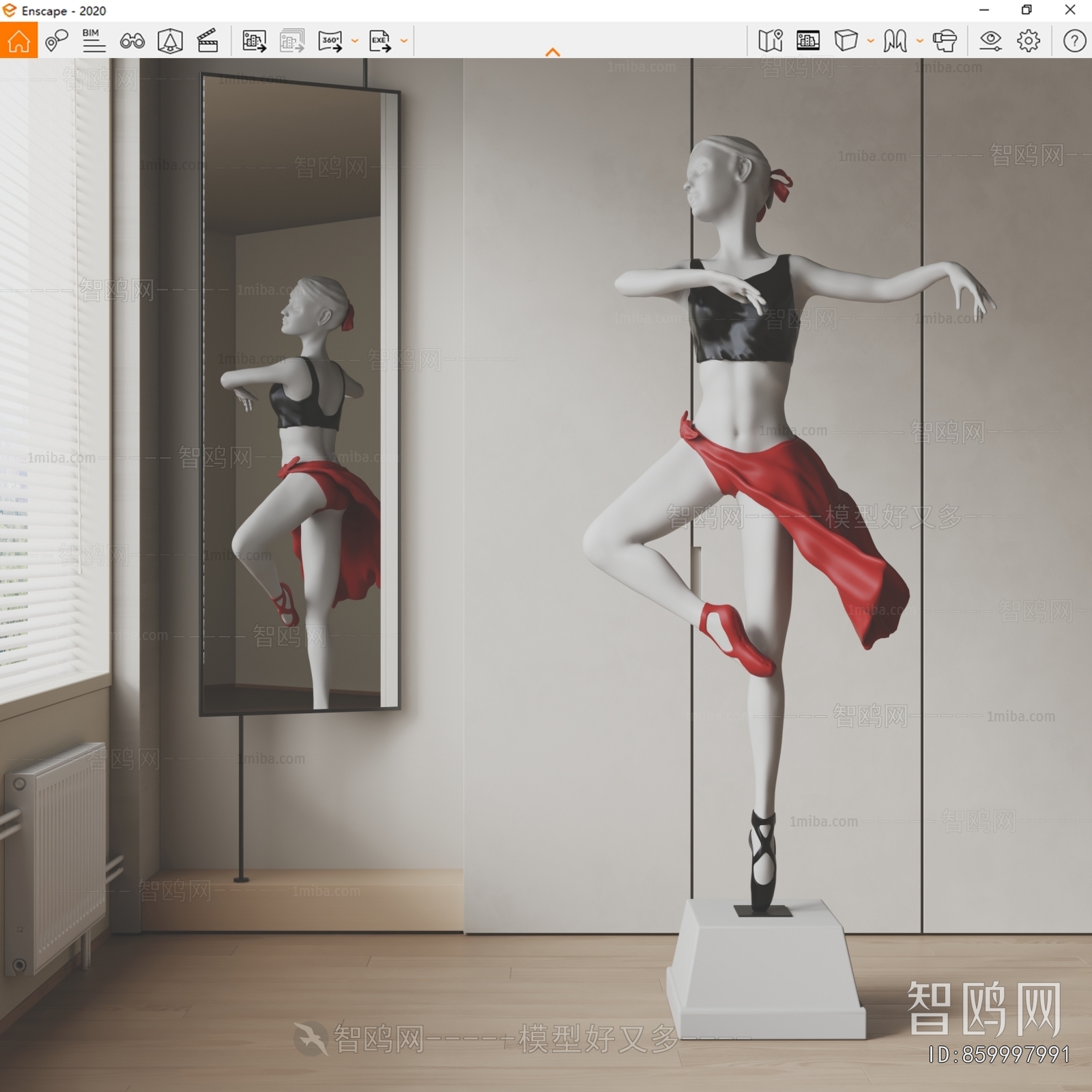Click the Screenshot export icon
1092x1092 pixels.
coord(255,41)
